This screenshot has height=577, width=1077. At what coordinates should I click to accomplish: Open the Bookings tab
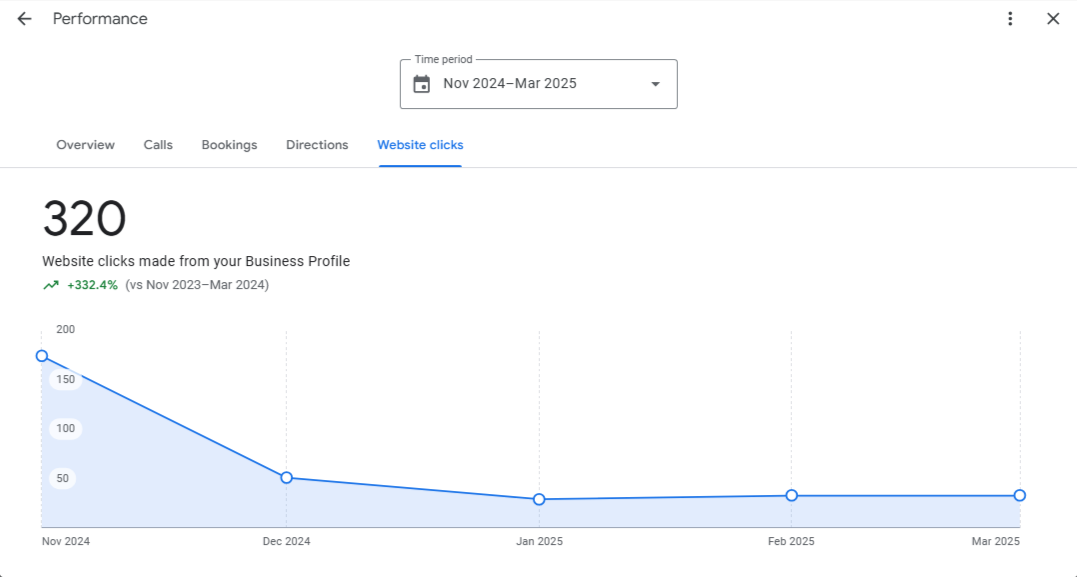229,145
